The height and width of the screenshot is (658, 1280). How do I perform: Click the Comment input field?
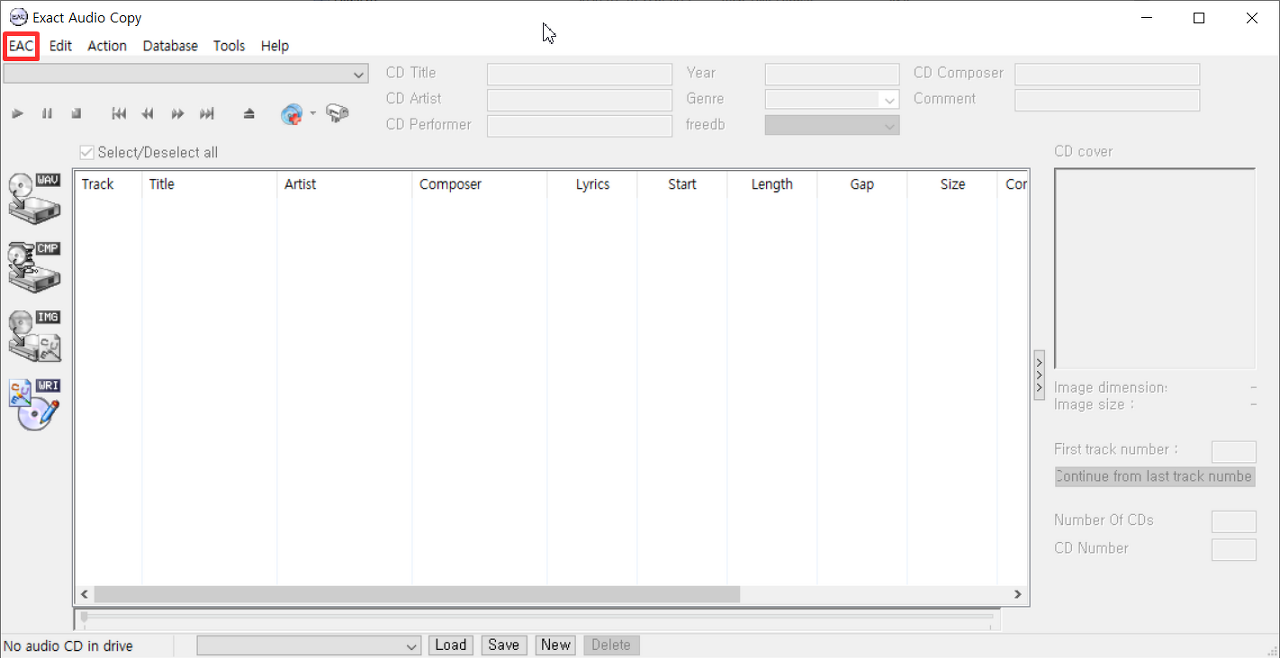pos(1107,100)
